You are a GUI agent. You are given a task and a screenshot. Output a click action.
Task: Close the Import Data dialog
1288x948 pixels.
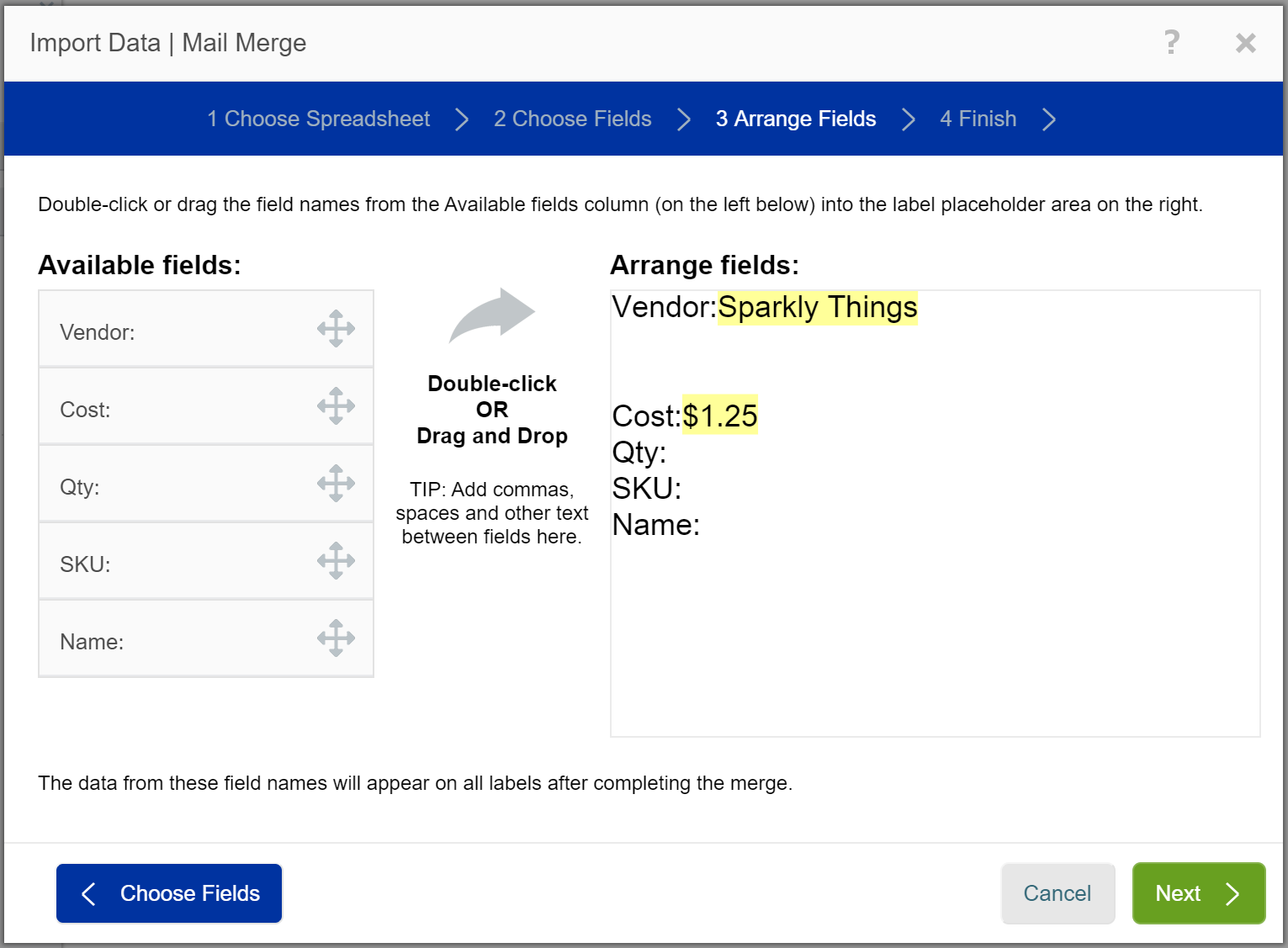pos(1245,43)
